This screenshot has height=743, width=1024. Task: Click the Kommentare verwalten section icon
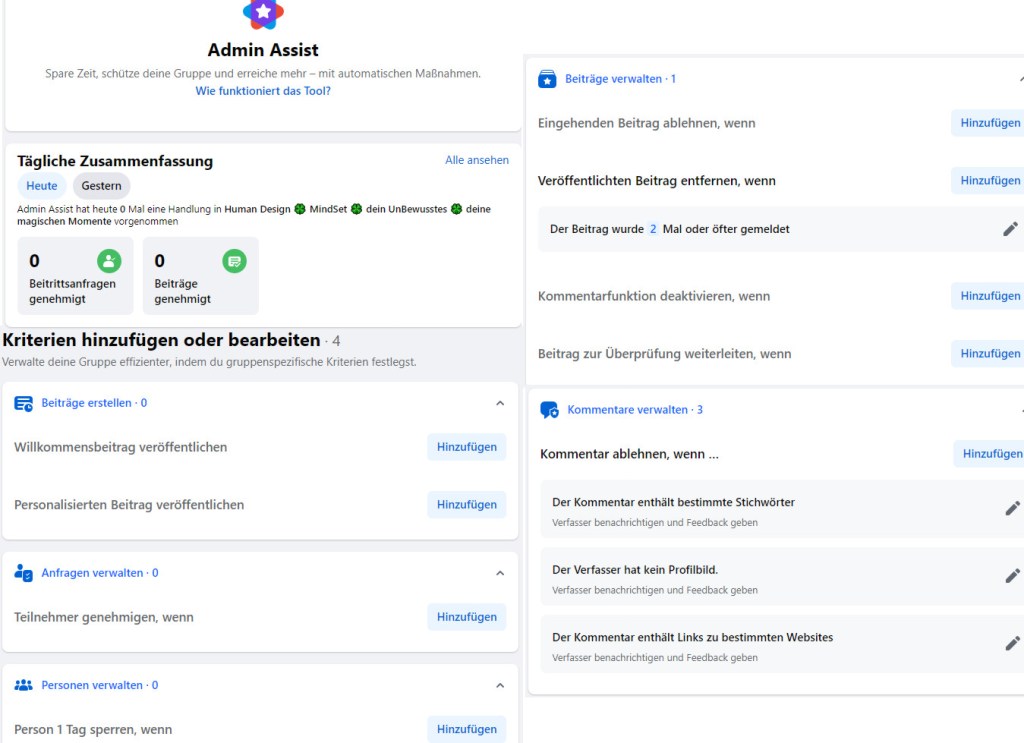point(549,410)
